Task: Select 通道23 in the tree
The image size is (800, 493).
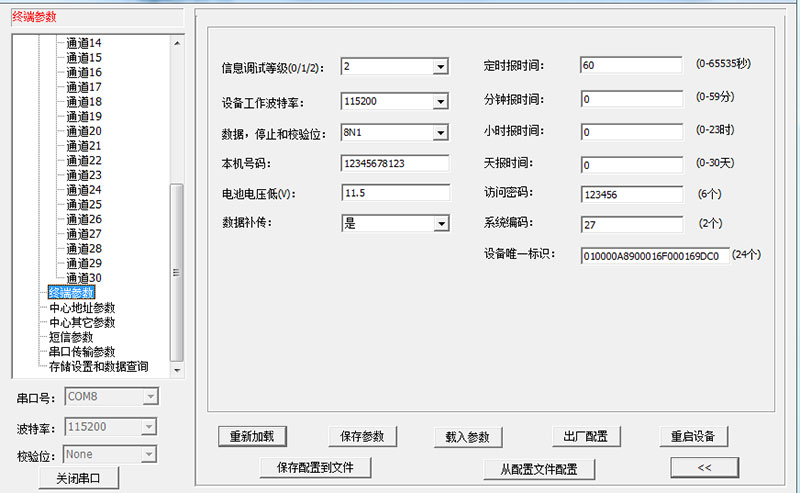Action: click(x=84, y=175)
